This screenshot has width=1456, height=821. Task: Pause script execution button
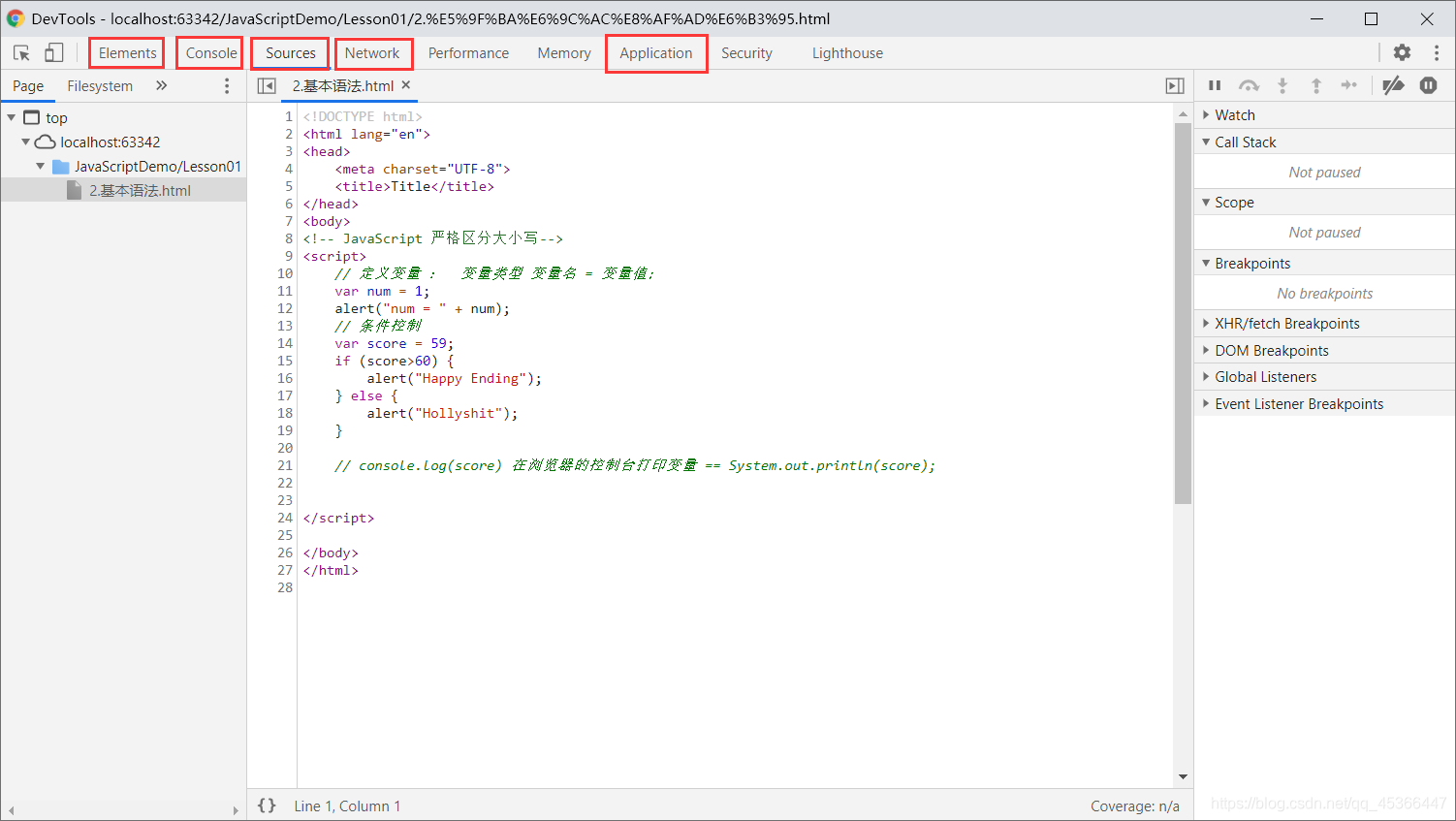[1215, 85]
